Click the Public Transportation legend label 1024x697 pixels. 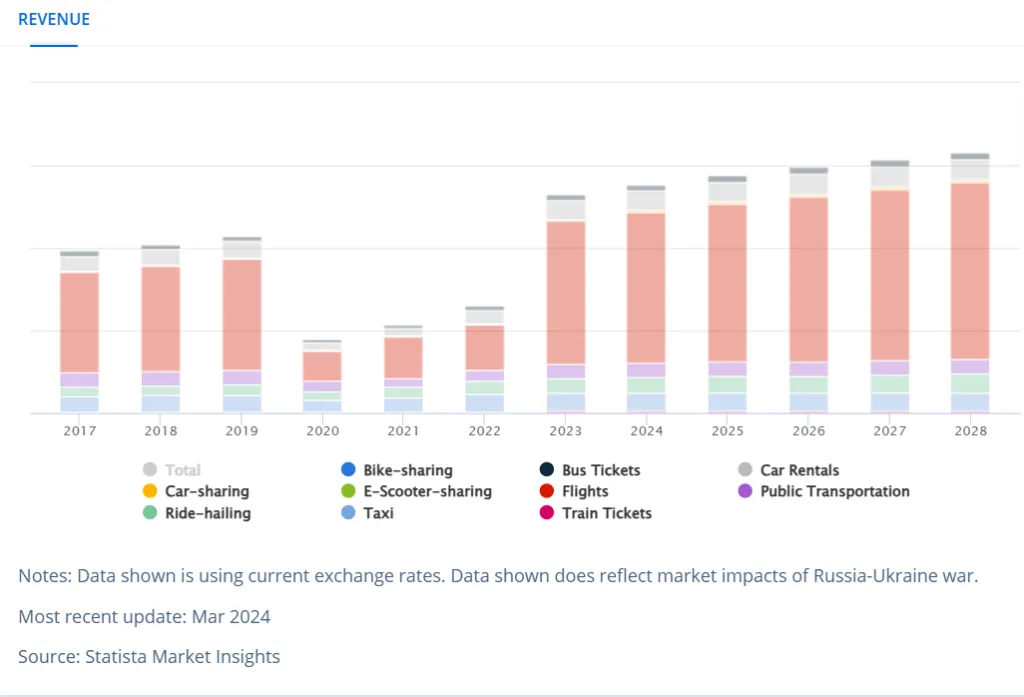click(835, 492)
